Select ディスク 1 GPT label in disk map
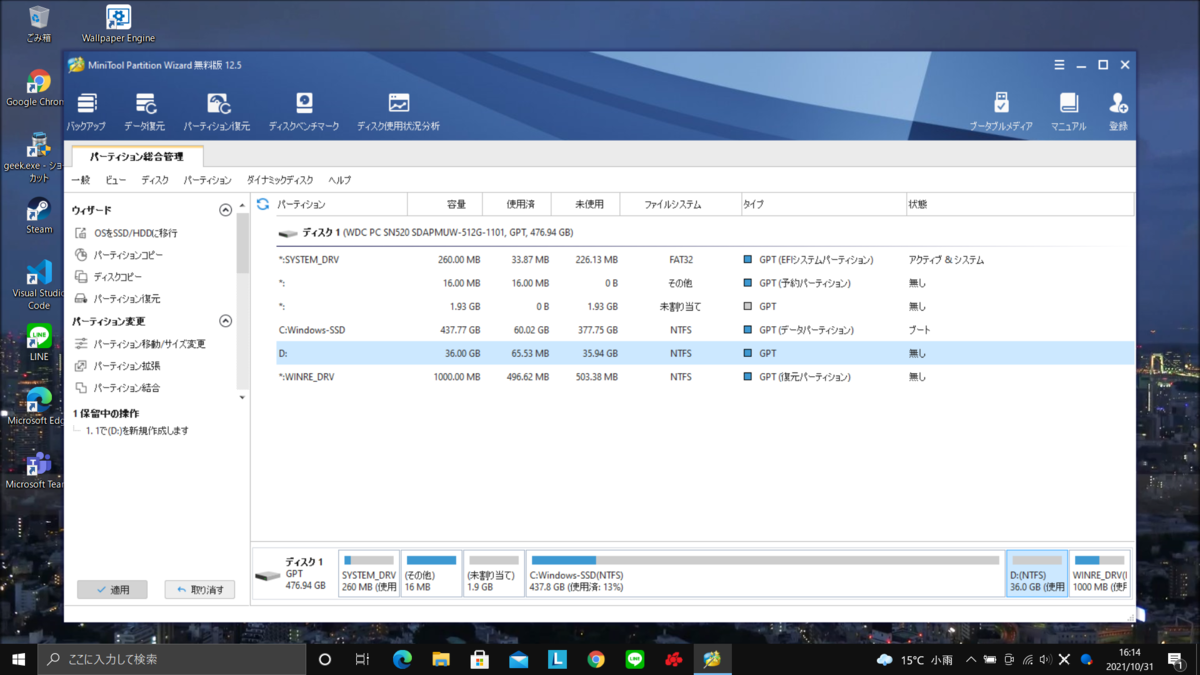 295,573
